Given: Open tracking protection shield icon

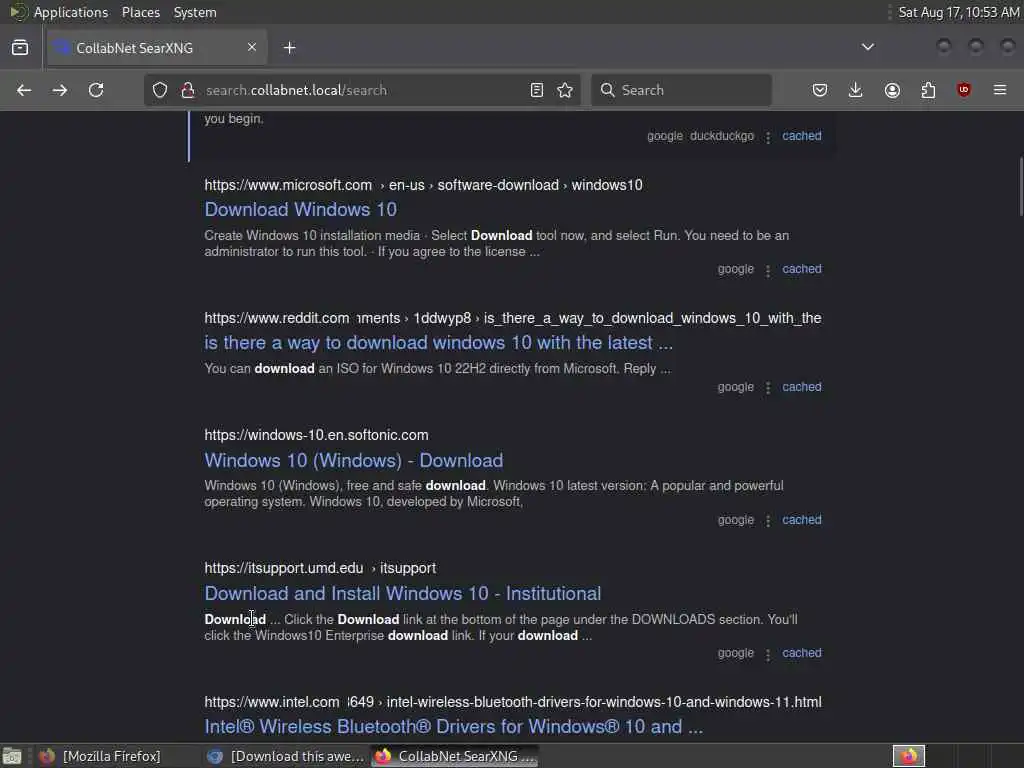Looking at the screenshot, I should pyautogui.click(x=160, y=90).
